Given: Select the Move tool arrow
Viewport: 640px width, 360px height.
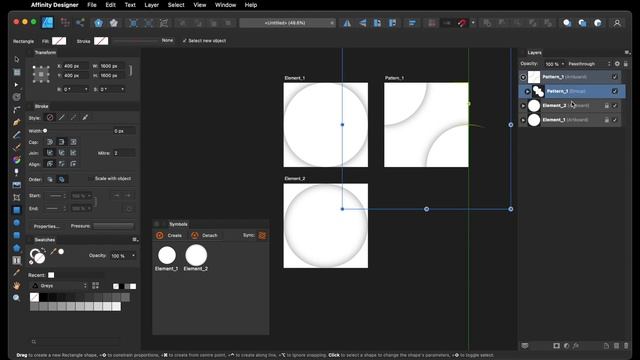Looking at the screenshot, I should [17, 60].
